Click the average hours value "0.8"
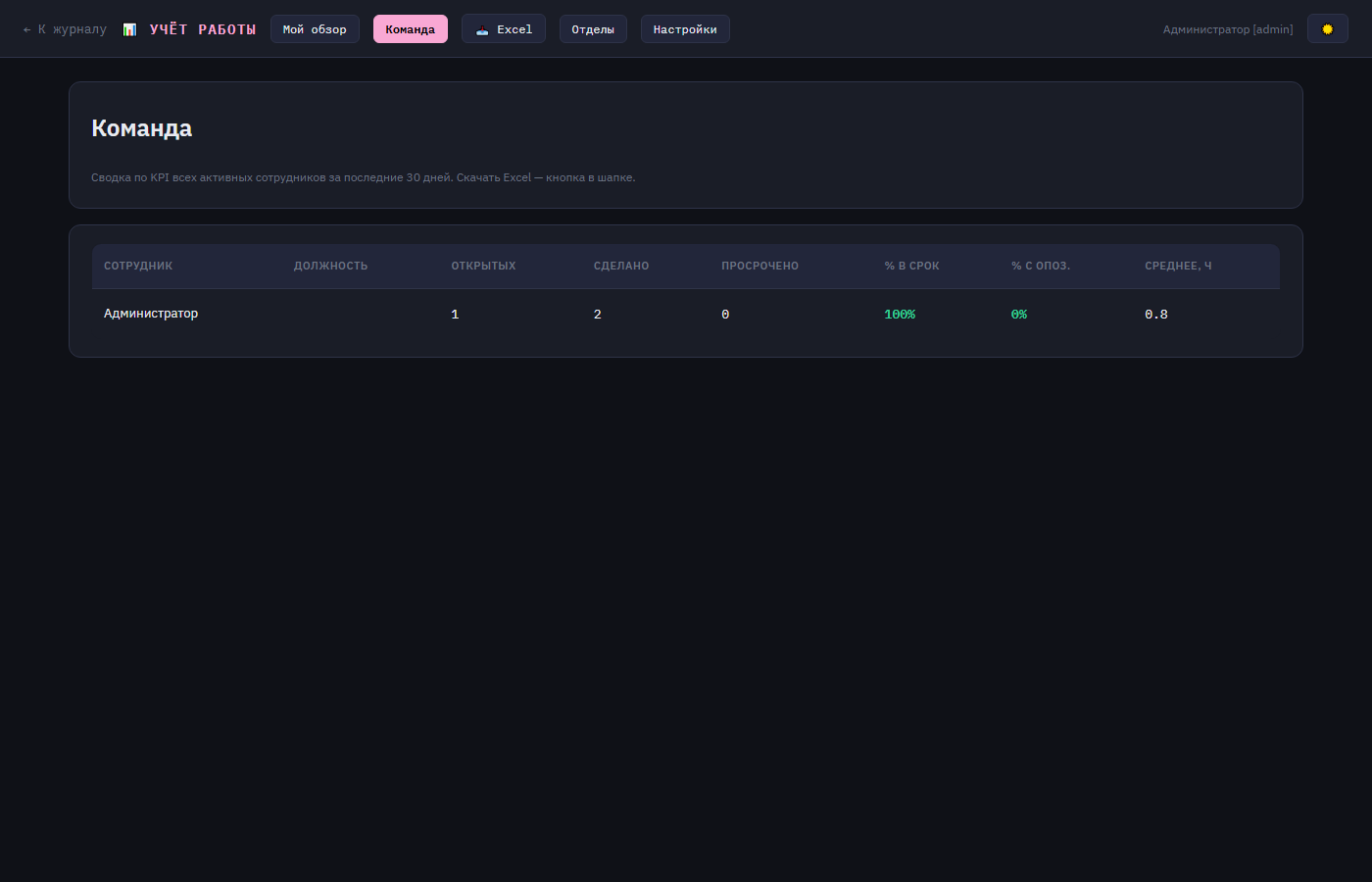 [x=1156, y=315]
